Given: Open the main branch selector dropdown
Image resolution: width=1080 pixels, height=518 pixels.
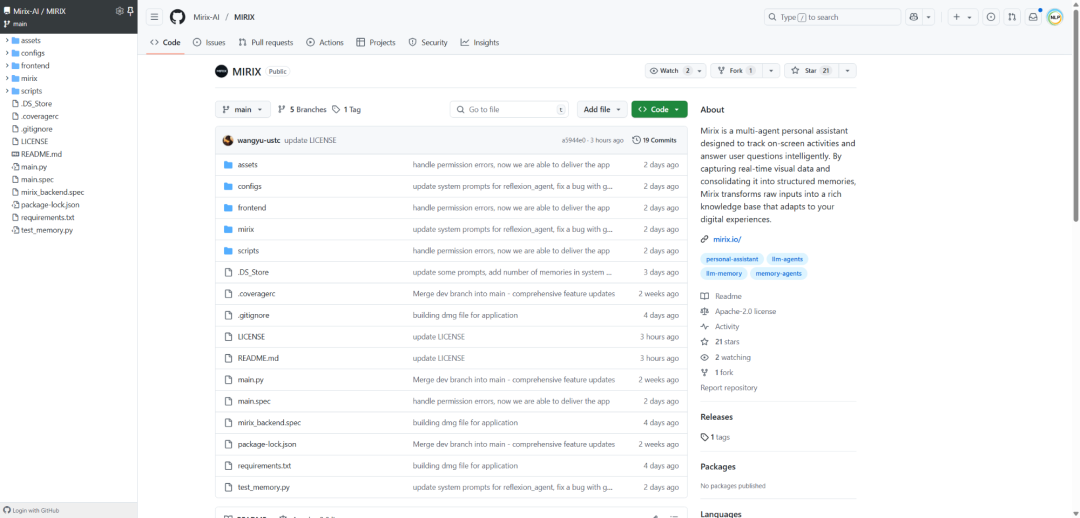Looking at the screenshot, I should pos(242,110).
